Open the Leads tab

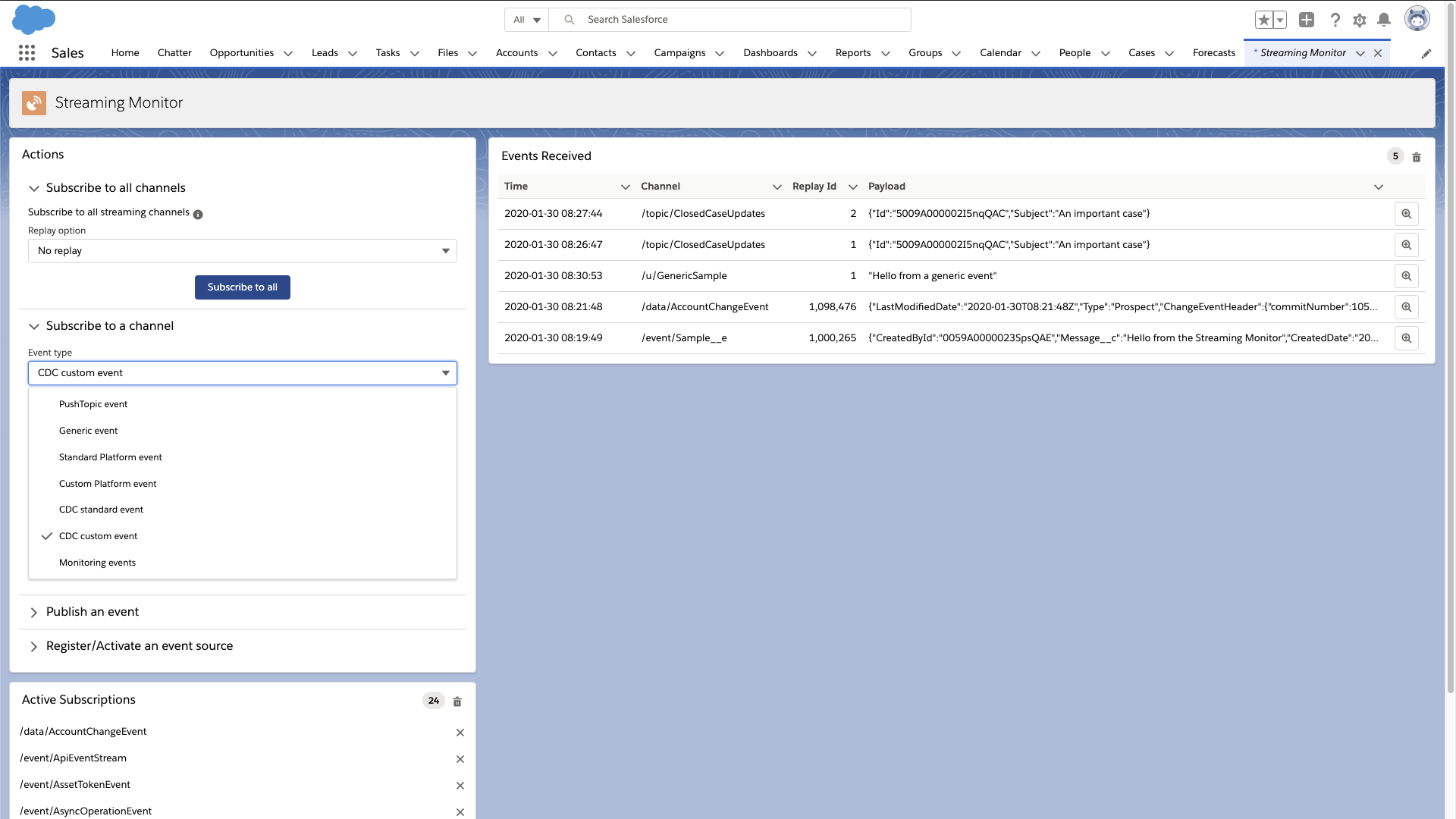pos(325,53)
